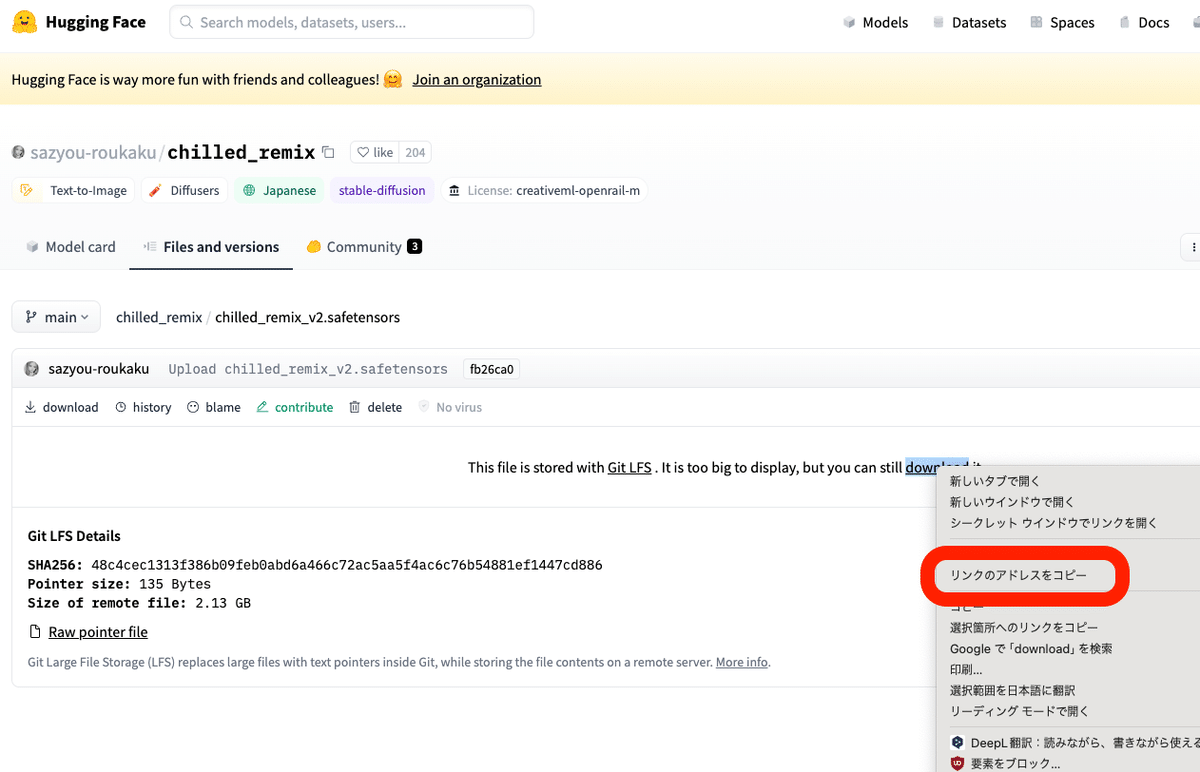Viewport: 1200px width, 772px height.
Task: Click the fb26ca0 commit hash
Action: tap(491, 369)
